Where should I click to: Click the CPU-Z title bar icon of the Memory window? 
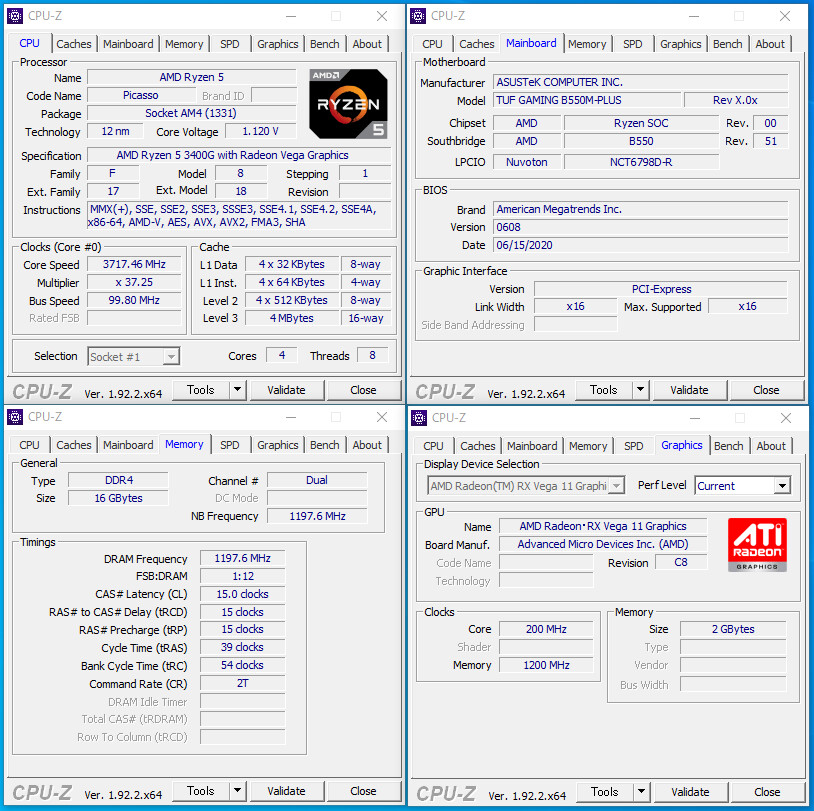click(x=14, y=417)
